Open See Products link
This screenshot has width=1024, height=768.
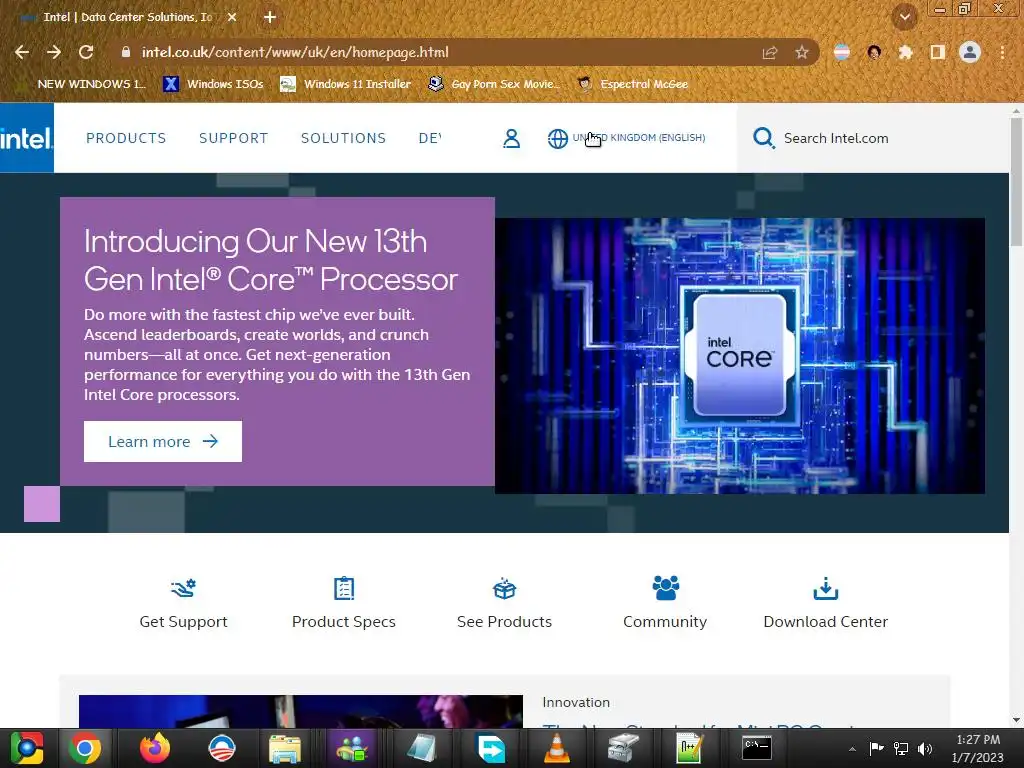pos(504,622)
